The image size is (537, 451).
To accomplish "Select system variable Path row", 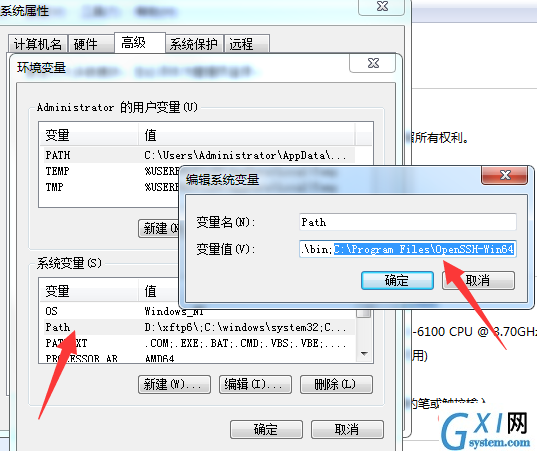I will [x=198, y=327].
